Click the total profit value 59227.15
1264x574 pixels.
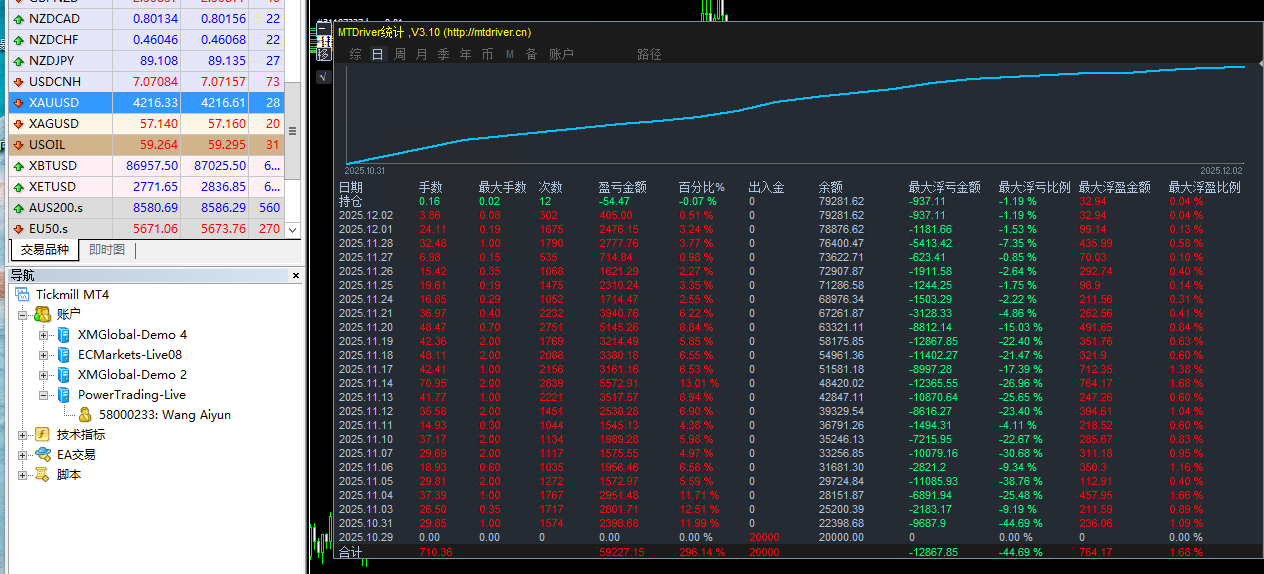pyautogui.click(x=621, y=552)
